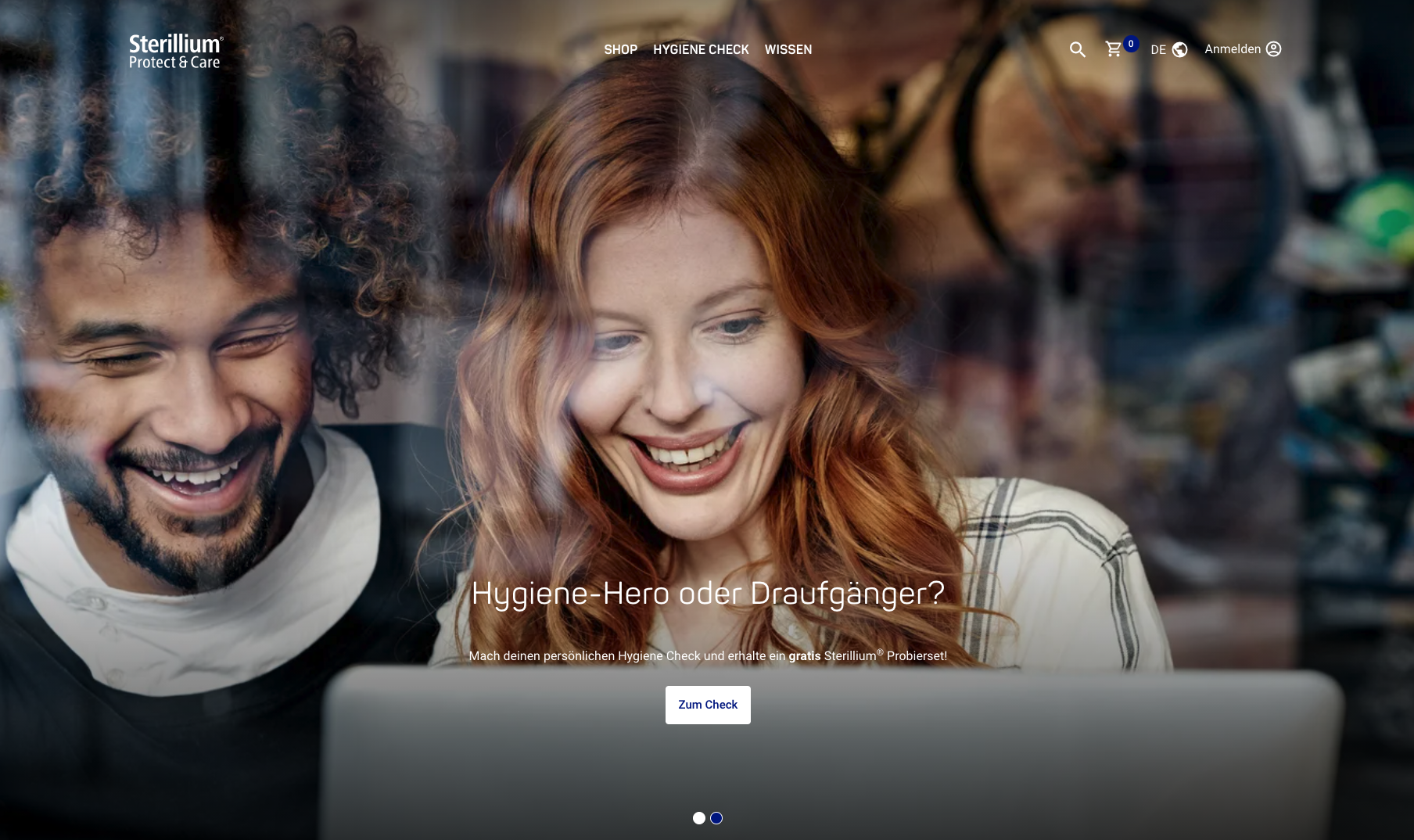
Task: Click the cart item count badge
Action: [x=1131, y=44]
